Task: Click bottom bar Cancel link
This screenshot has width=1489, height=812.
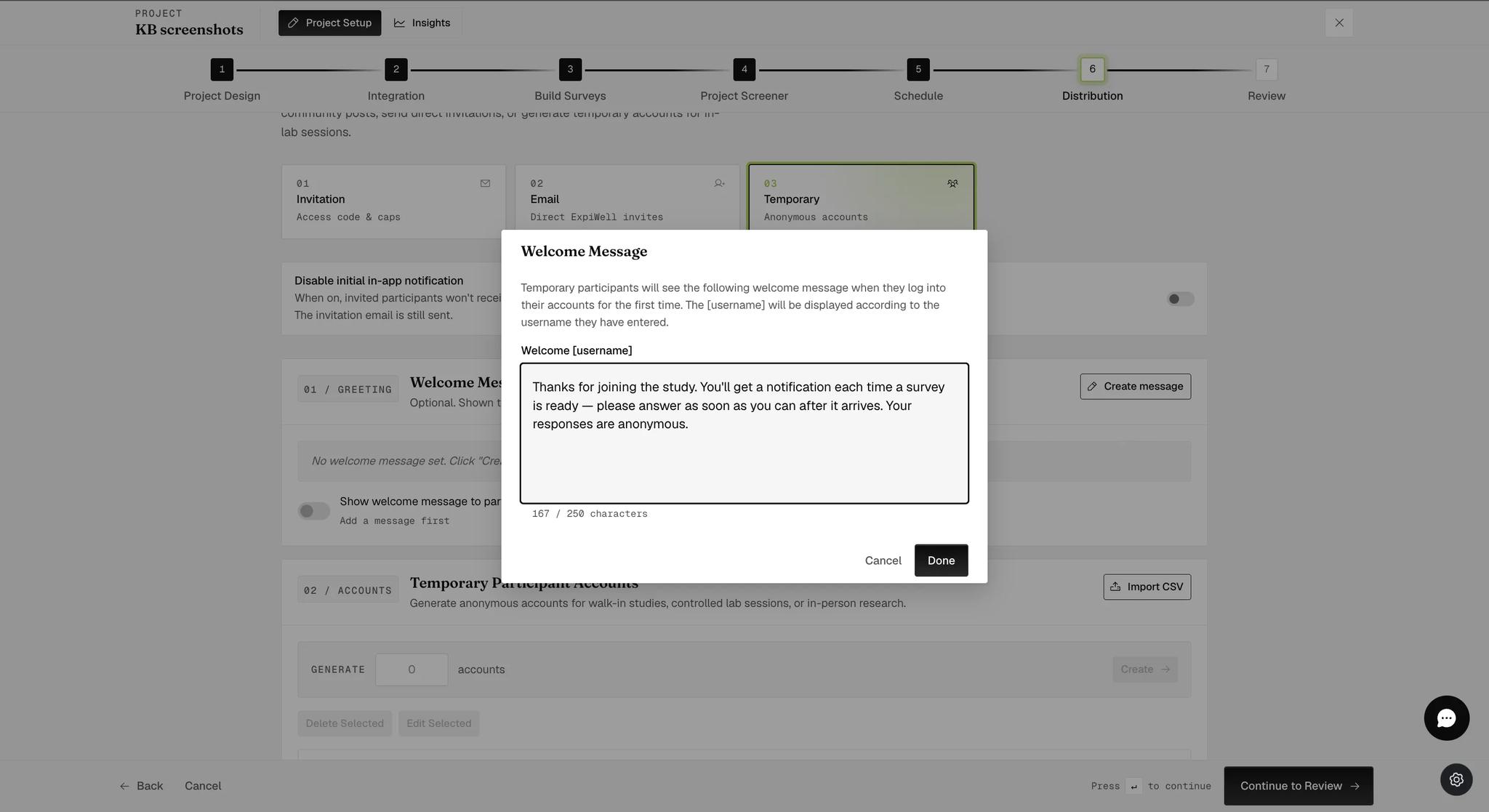Action: 203,786
